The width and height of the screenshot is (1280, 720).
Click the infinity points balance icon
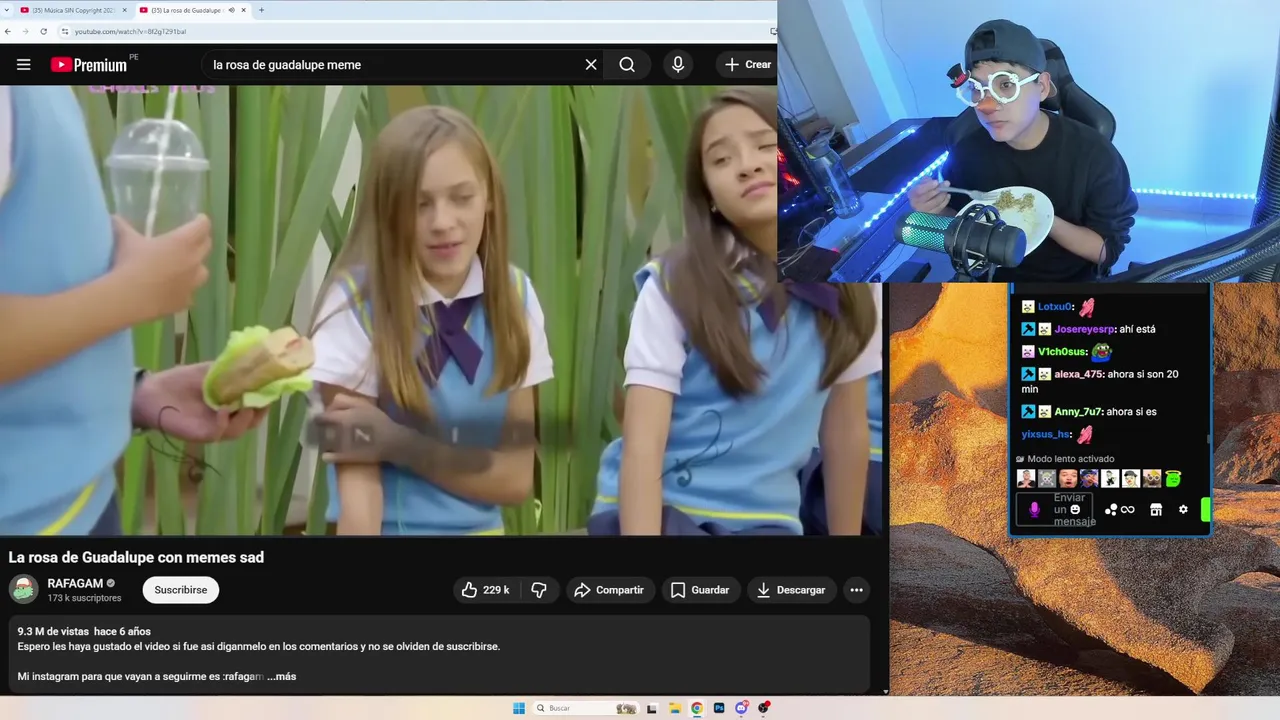tap(1128, 510)
